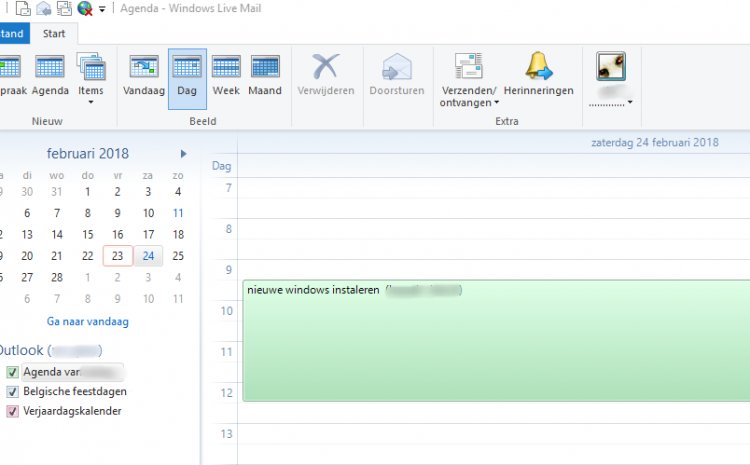Viewport: 750px width, 465px height.
Task: Expand the Verzenden/ontvangen dropdown
Action: point(469,101)
